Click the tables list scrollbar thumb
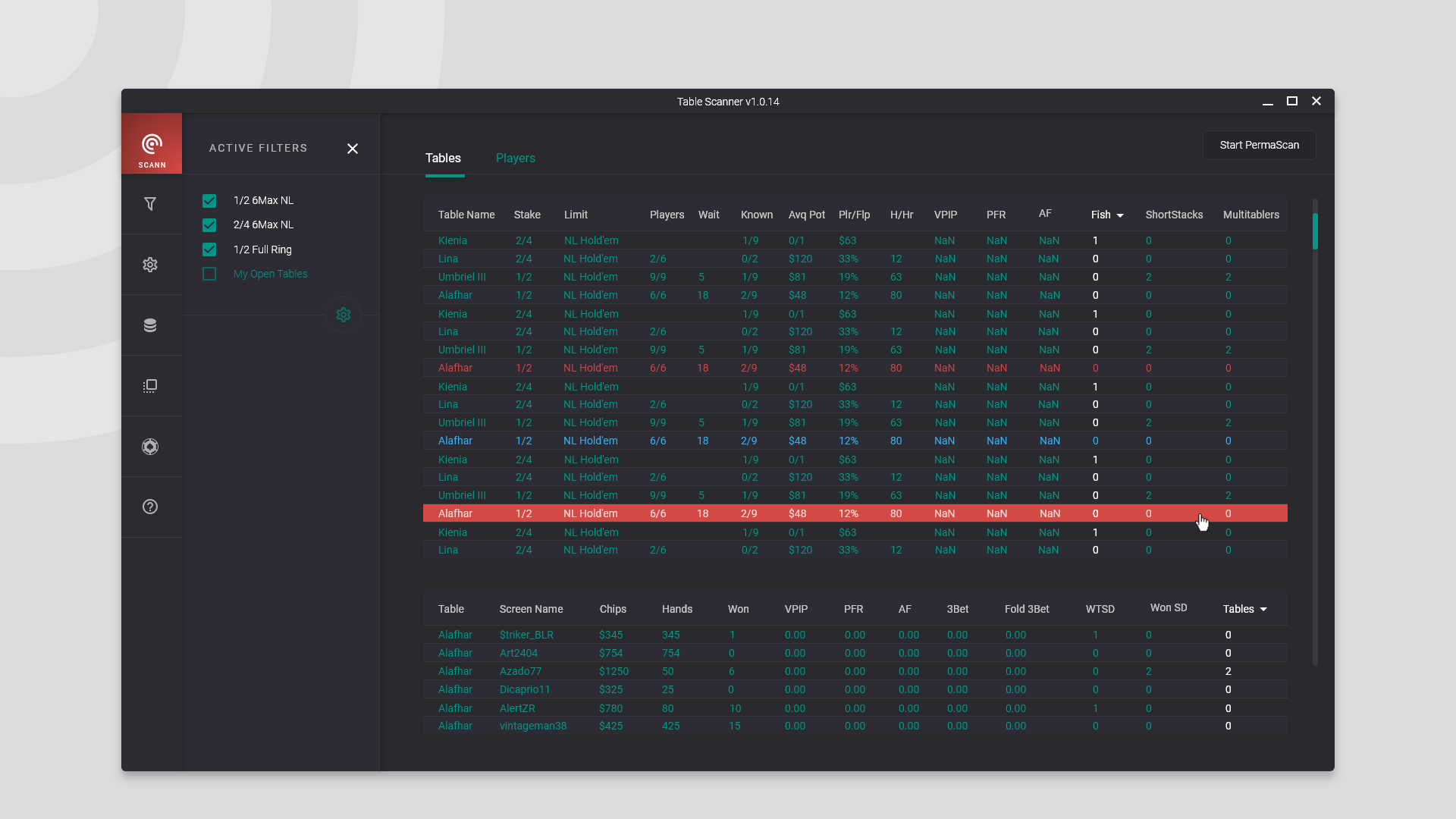Screen dimensions: 1456x819 pos(1315,231)
